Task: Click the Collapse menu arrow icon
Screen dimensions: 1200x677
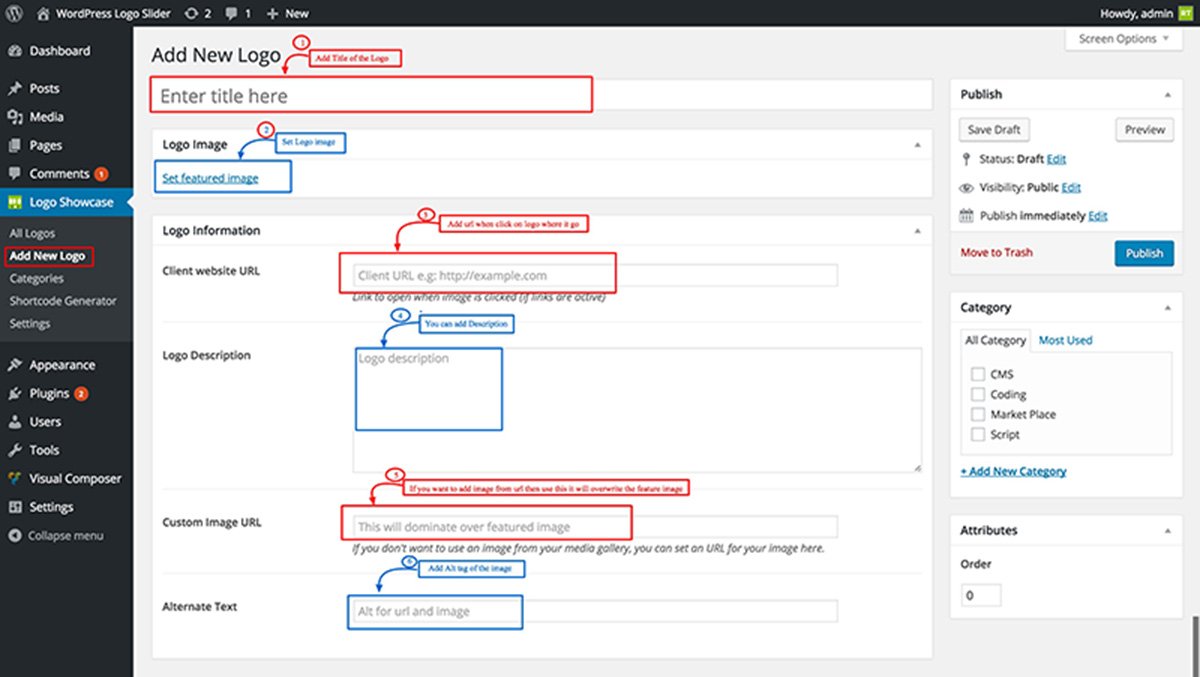Action: (15, 535)
